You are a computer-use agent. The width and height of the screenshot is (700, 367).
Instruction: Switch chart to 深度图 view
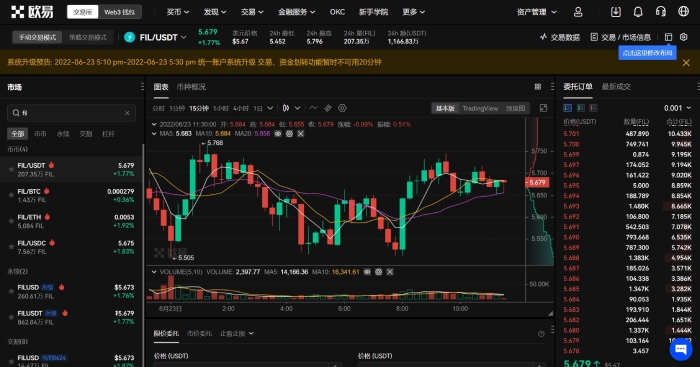(x=515, y=108)
